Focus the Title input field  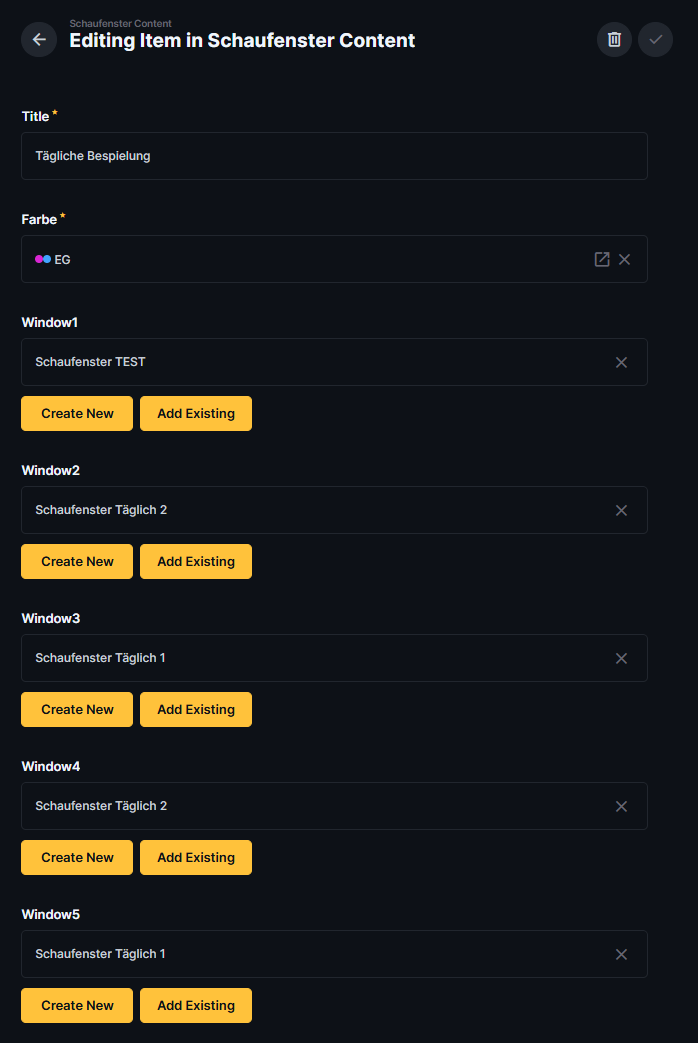click(334, 156)
